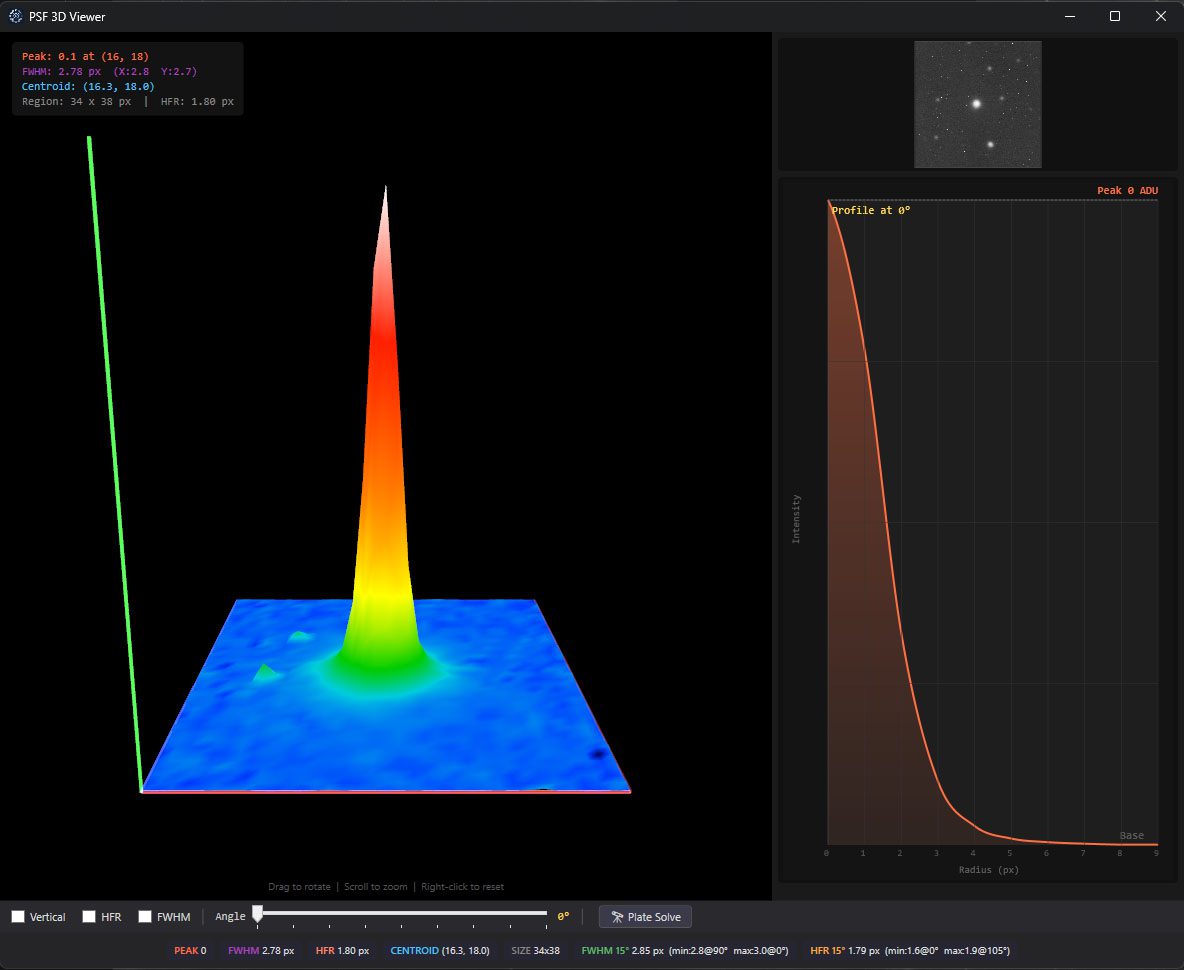Click the Angle slider handle
Viewport: 1184px width, 970px height.
tap(257, 914)
